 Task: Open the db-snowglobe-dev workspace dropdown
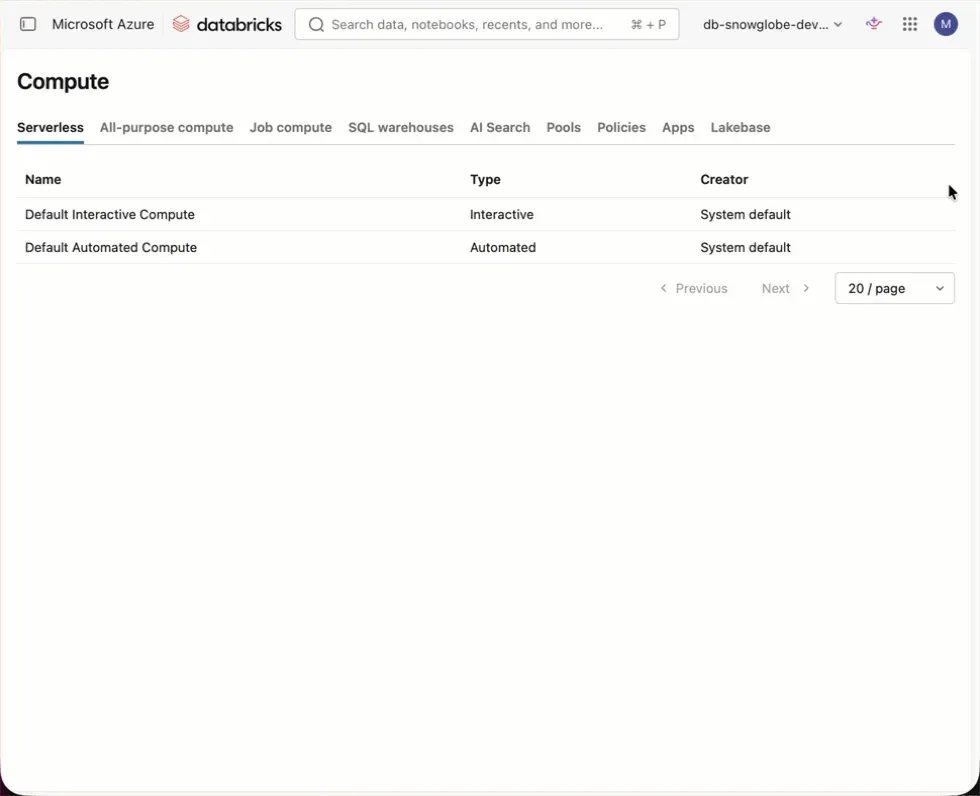click(772, 24)
